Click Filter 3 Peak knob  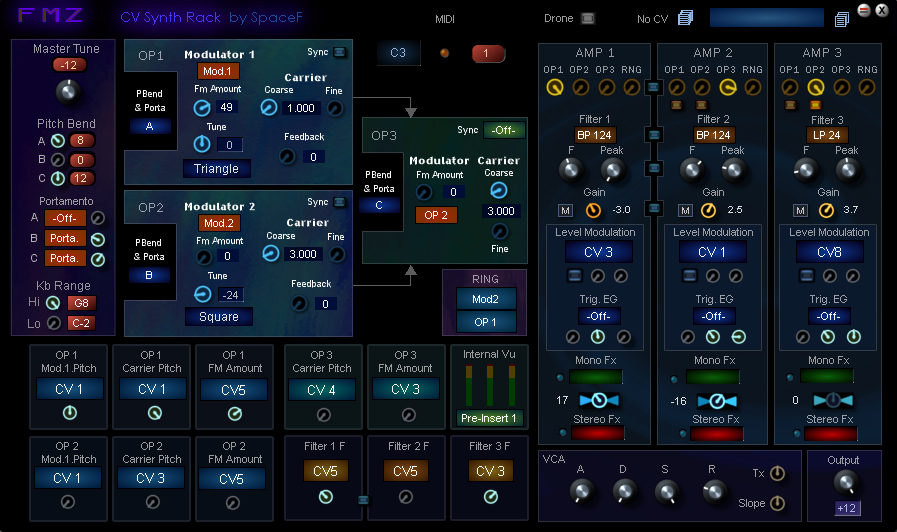pyautogui.click(x=847, y=170)
